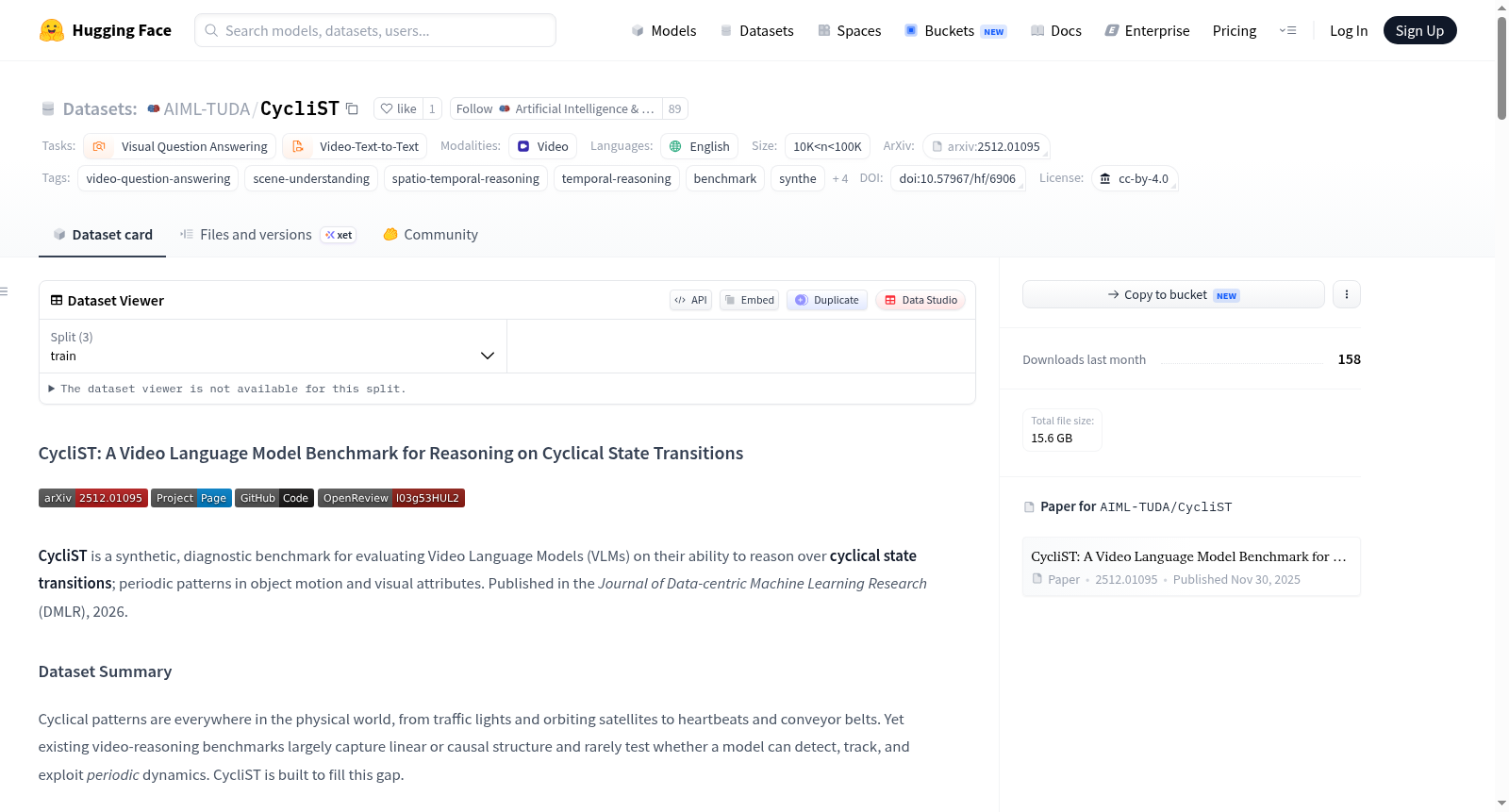The height and width of the screenshot is (812, 1509).
Task: Open the Split train dropdown
Action: 273,346
